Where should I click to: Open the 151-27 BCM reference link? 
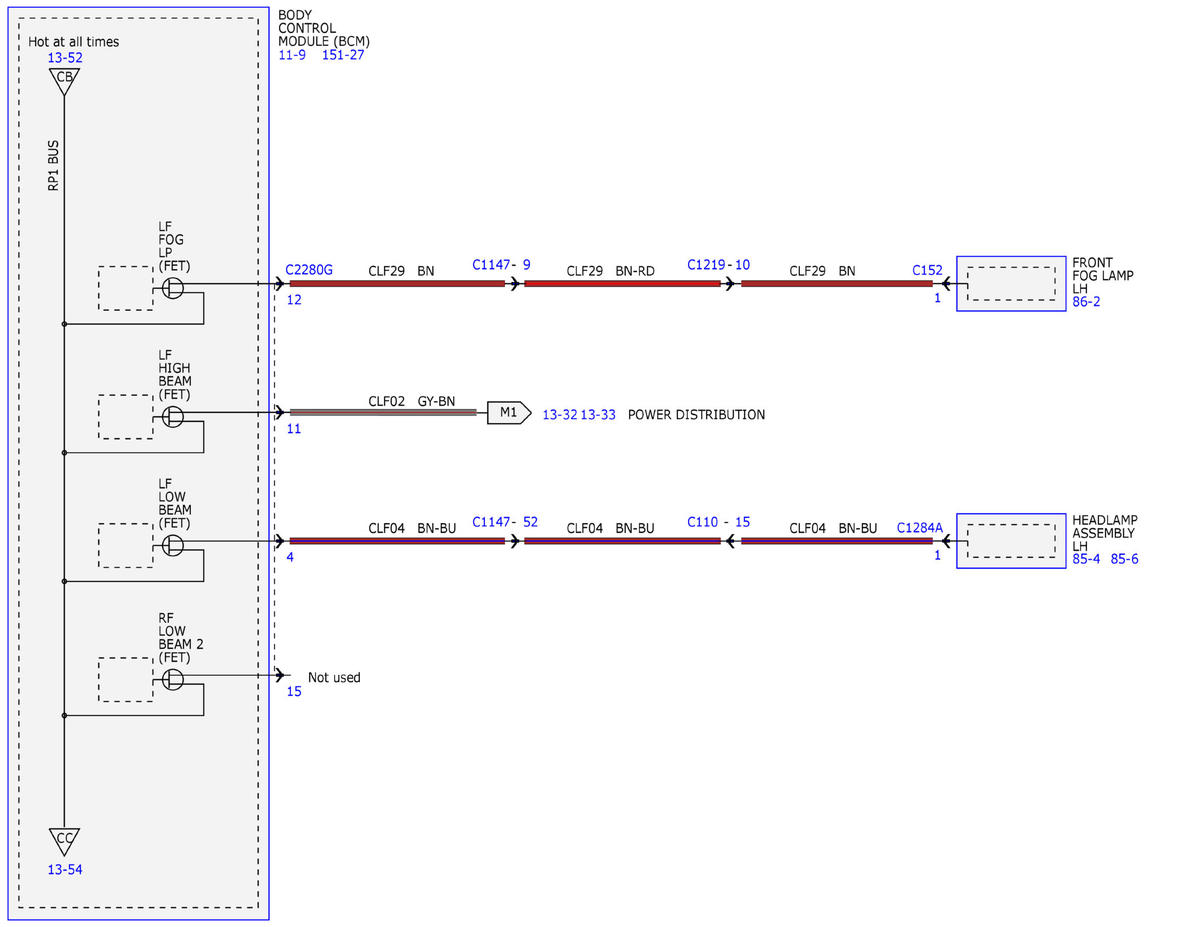(x=343, y=55)
